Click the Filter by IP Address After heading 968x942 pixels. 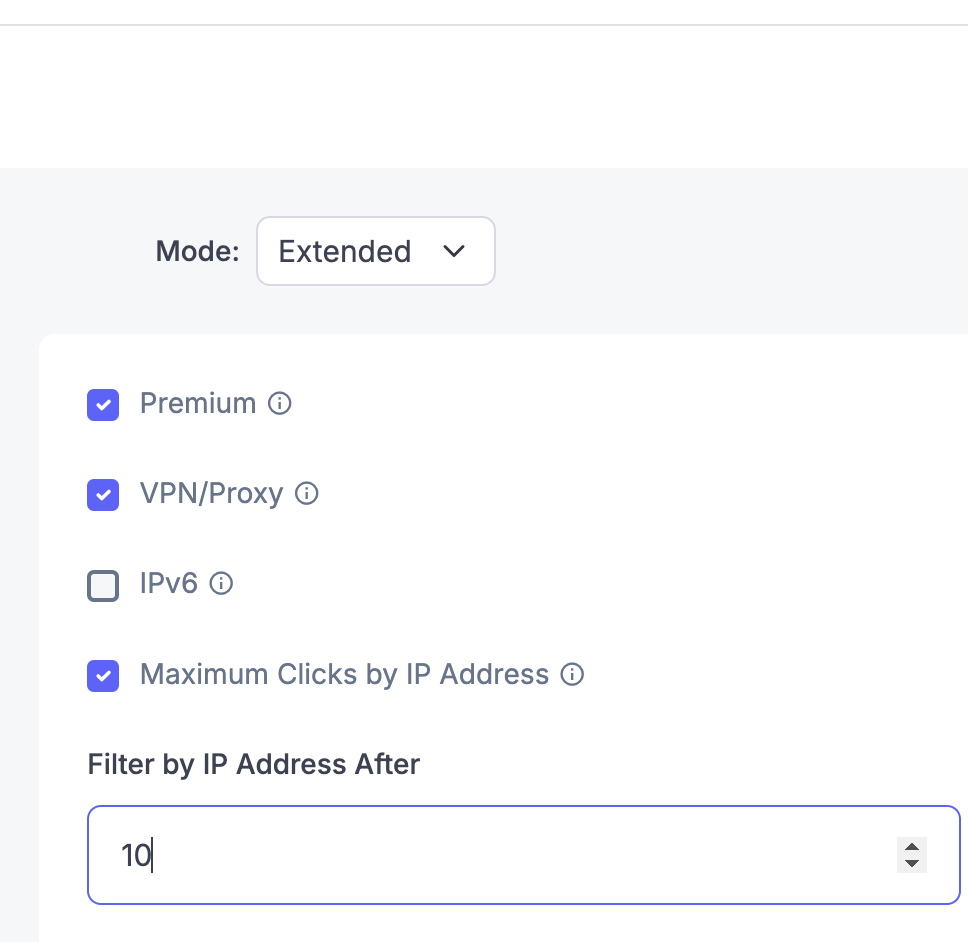pos(254,765)
